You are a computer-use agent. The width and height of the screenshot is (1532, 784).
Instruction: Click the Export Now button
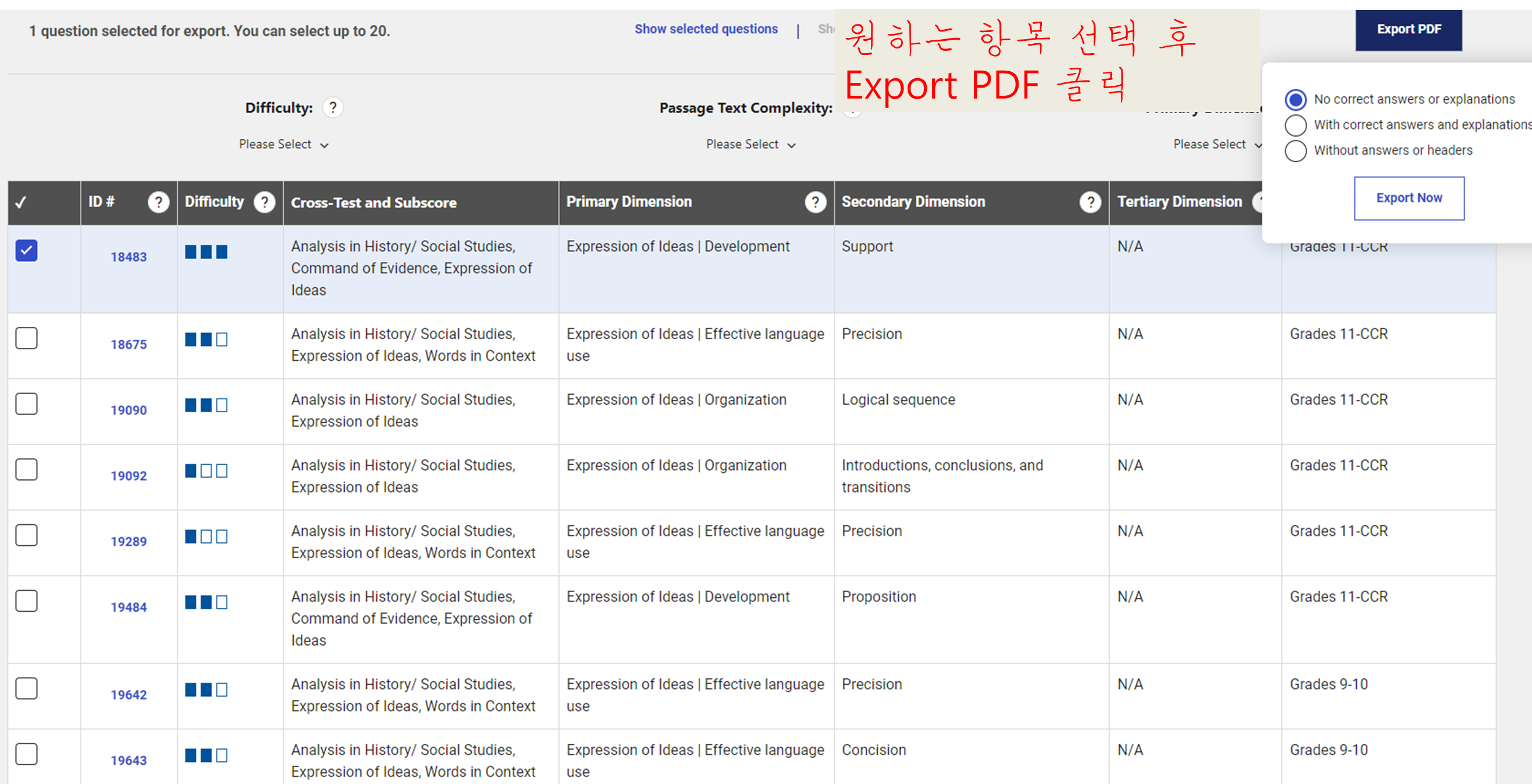tap(1408, 198)
